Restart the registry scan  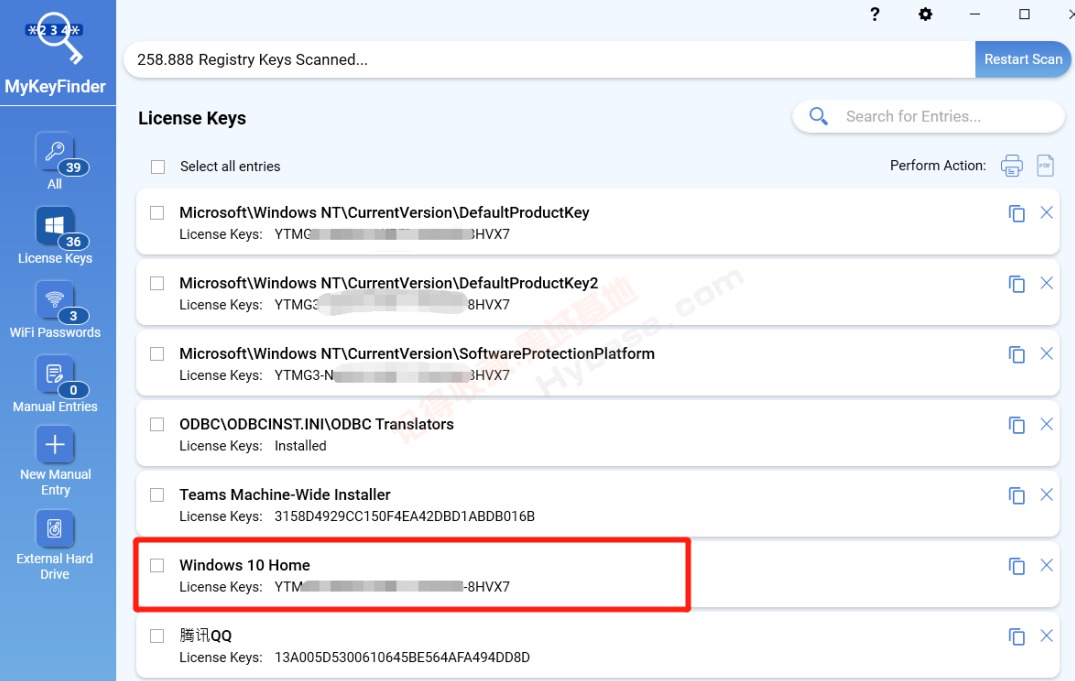pyautogui.click(x=1023, y=60)
